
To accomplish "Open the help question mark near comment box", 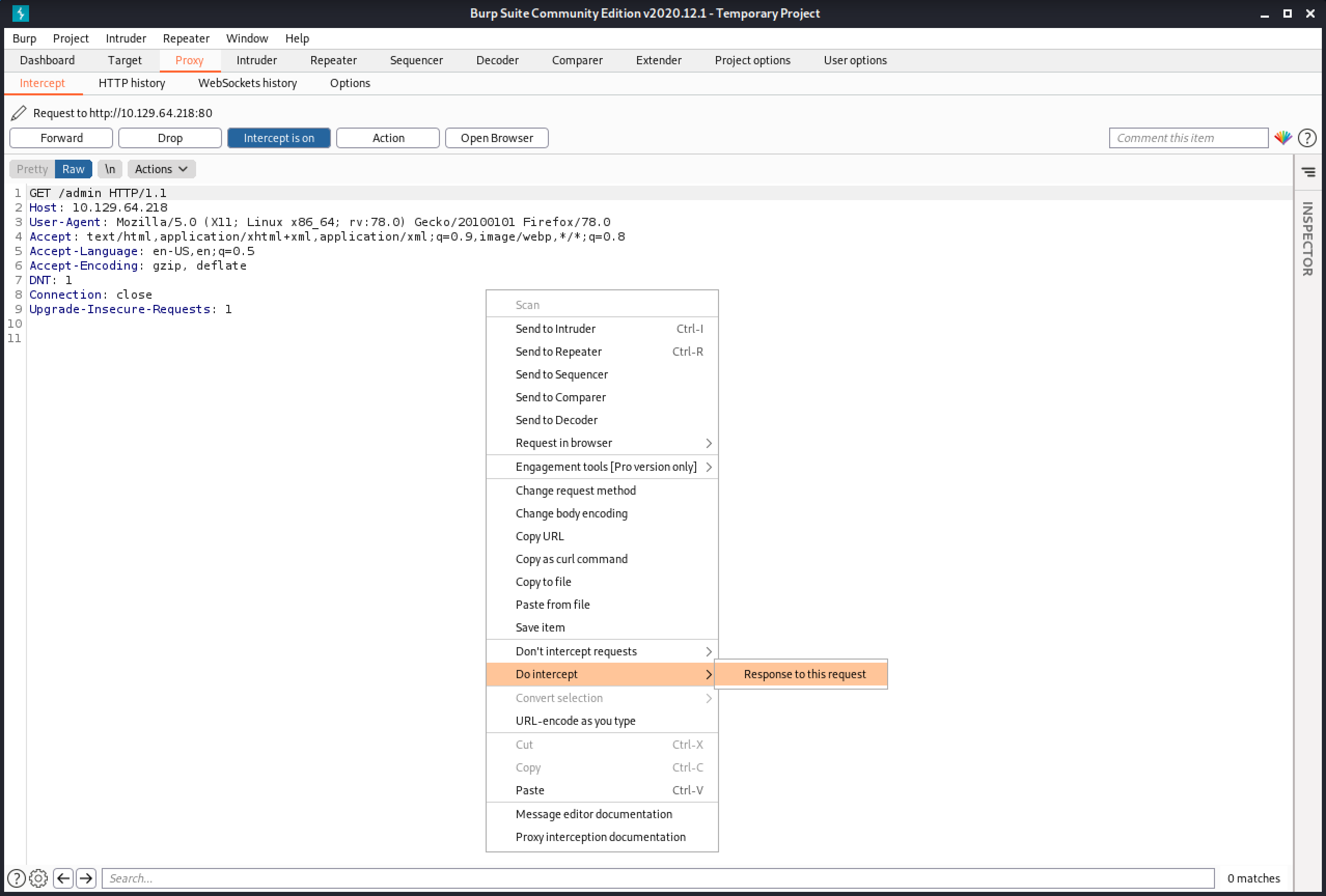I will tap(1307, 138).
